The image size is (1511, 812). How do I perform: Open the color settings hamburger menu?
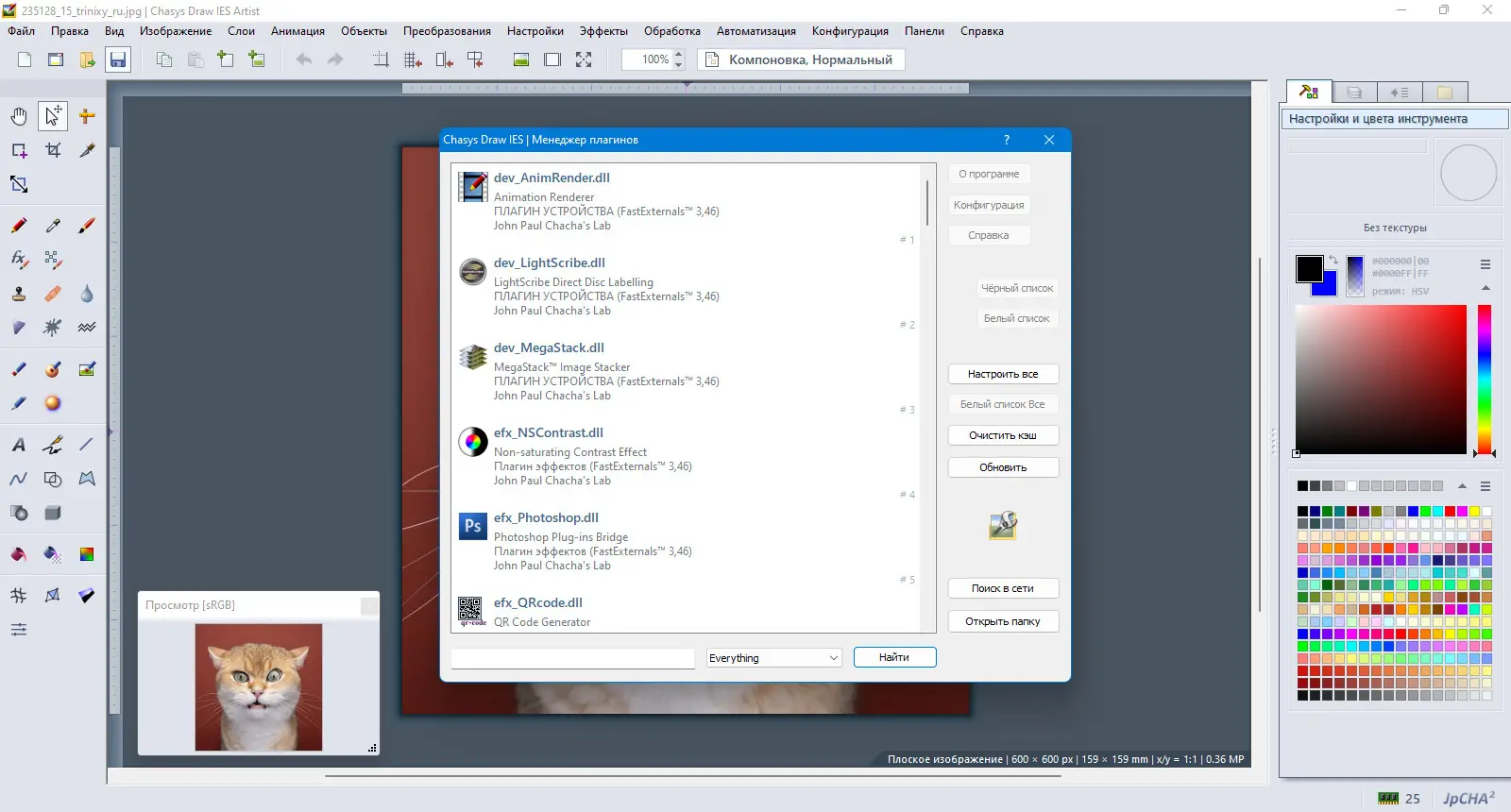(1486, 264)
